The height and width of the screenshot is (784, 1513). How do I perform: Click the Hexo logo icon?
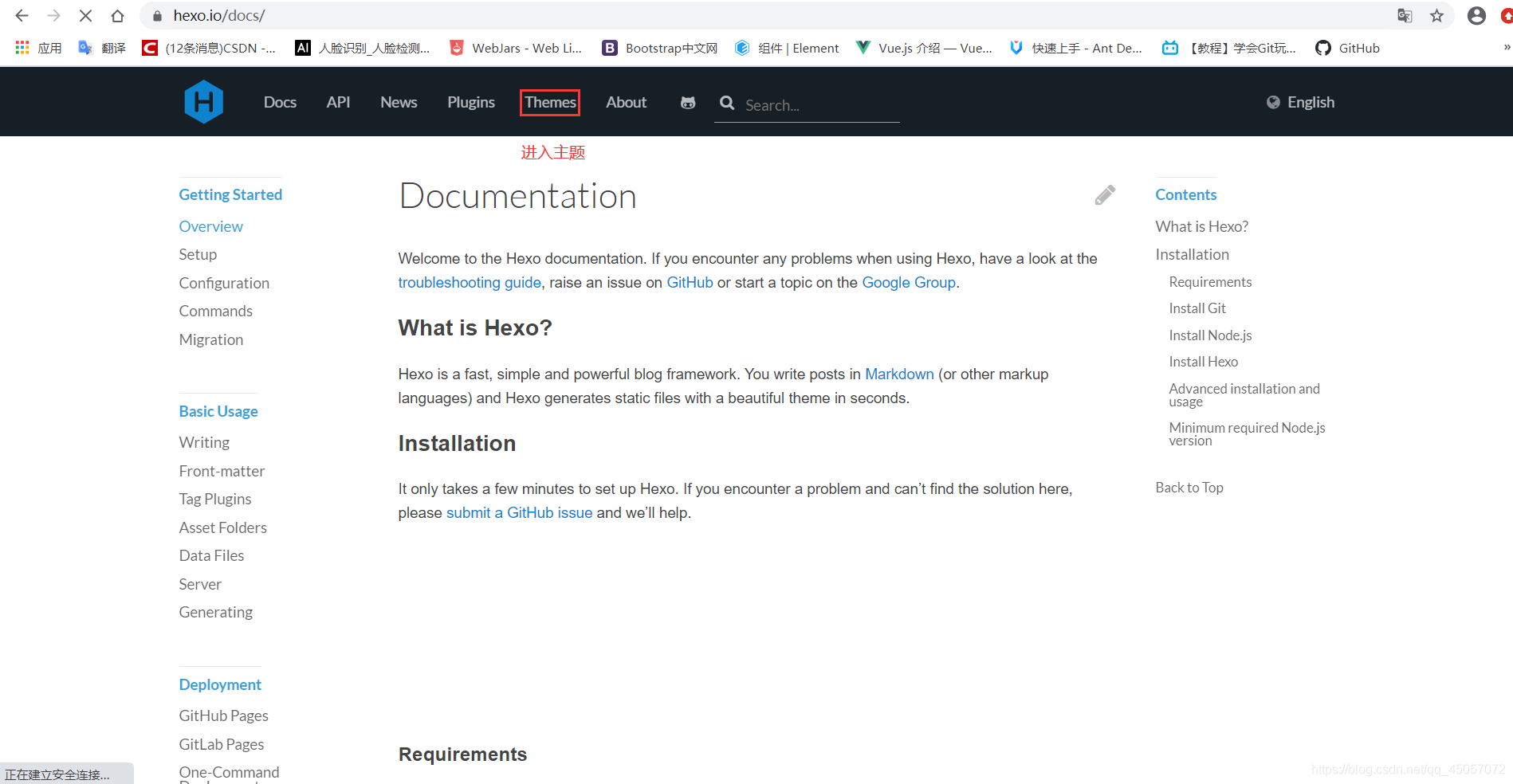pos(203,102)
